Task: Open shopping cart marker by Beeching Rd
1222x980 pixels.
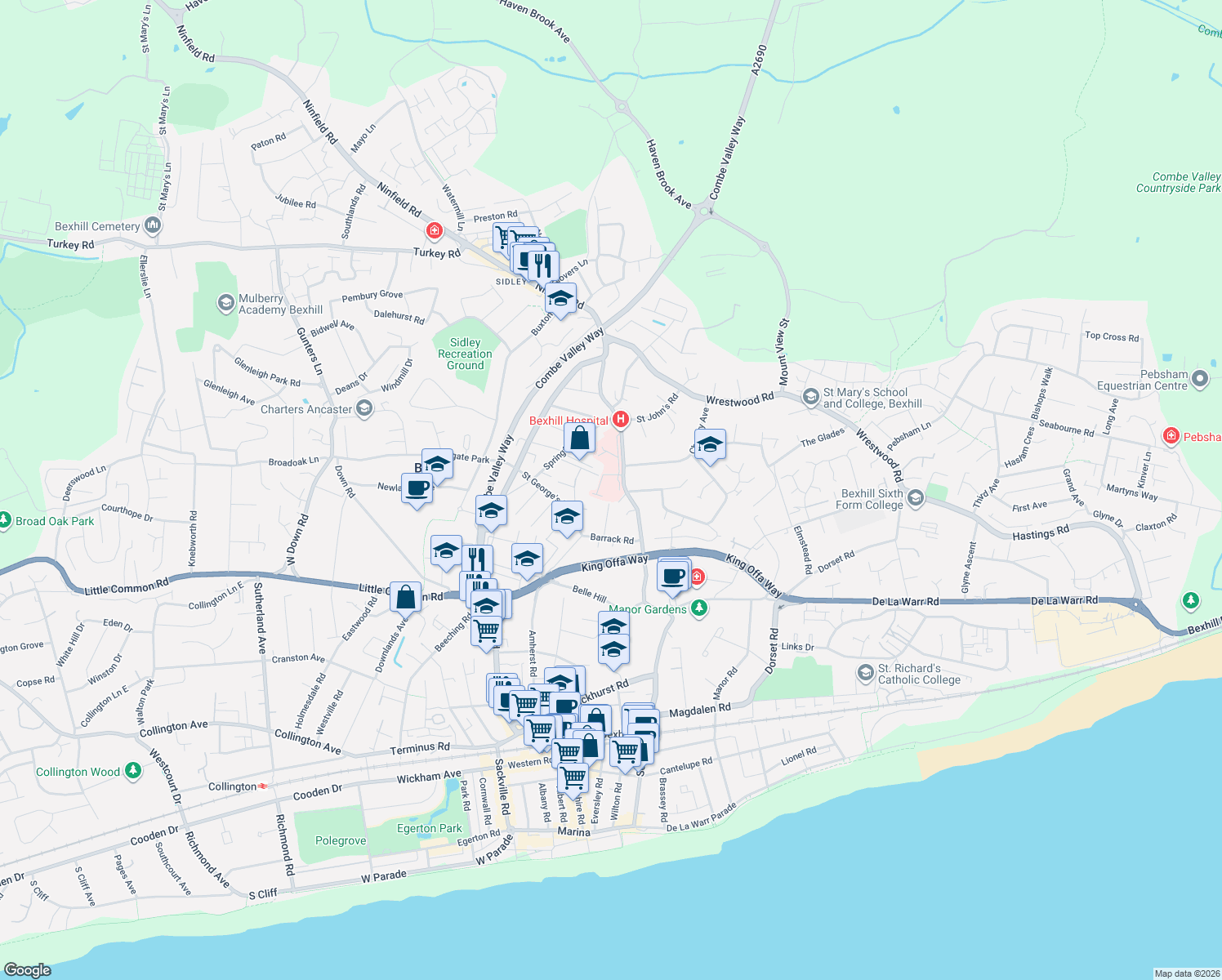Action: click(487, 631)
